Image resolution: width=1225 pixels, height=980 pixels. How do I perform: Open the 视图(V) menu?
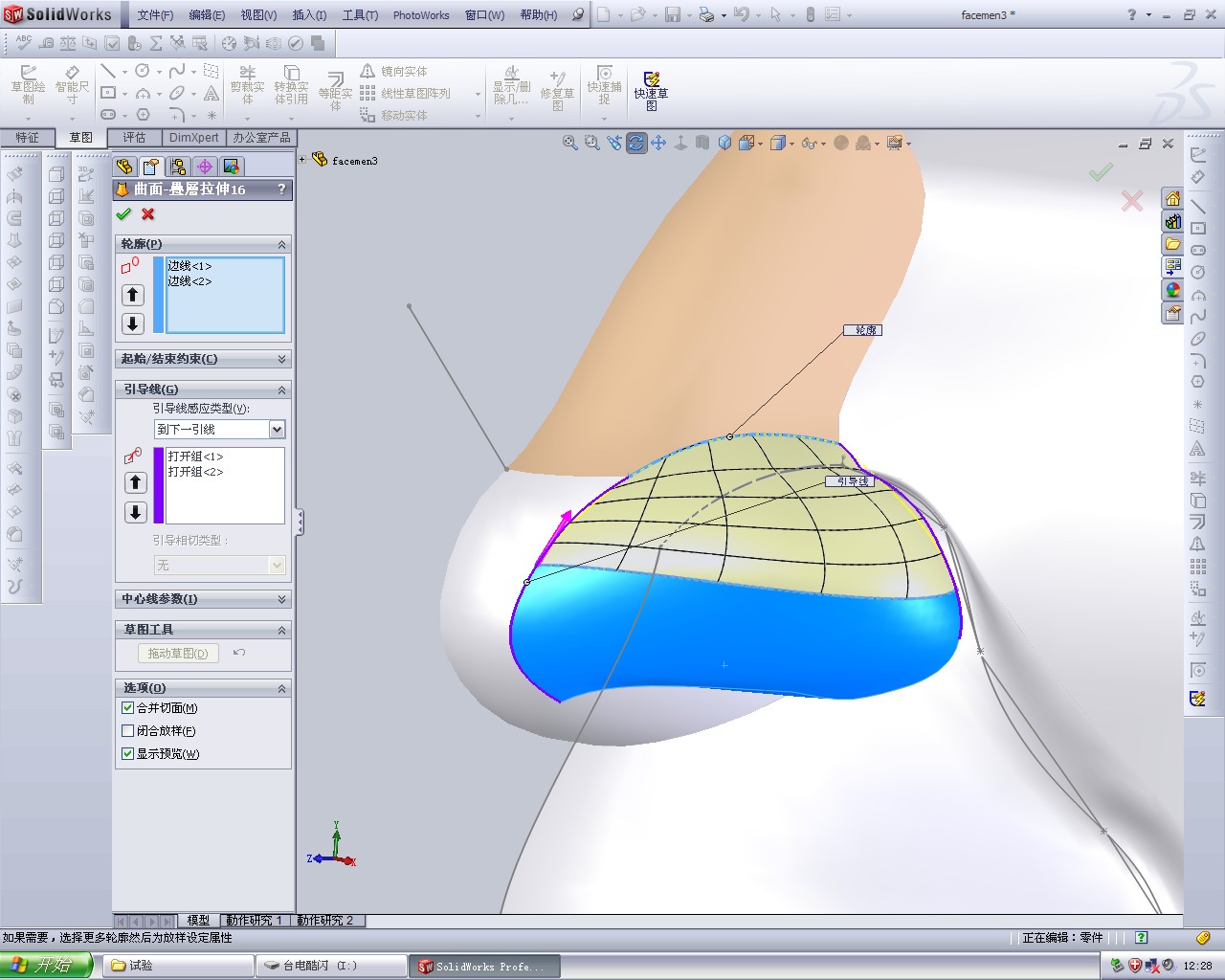[x=258, y=15]
